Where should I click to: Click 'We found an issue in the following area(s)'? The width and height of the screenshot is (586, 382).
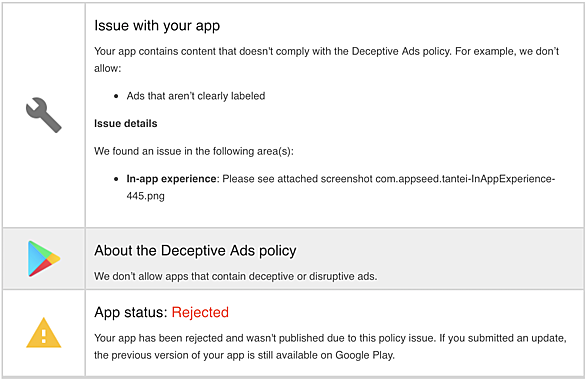tap(194, 151)
